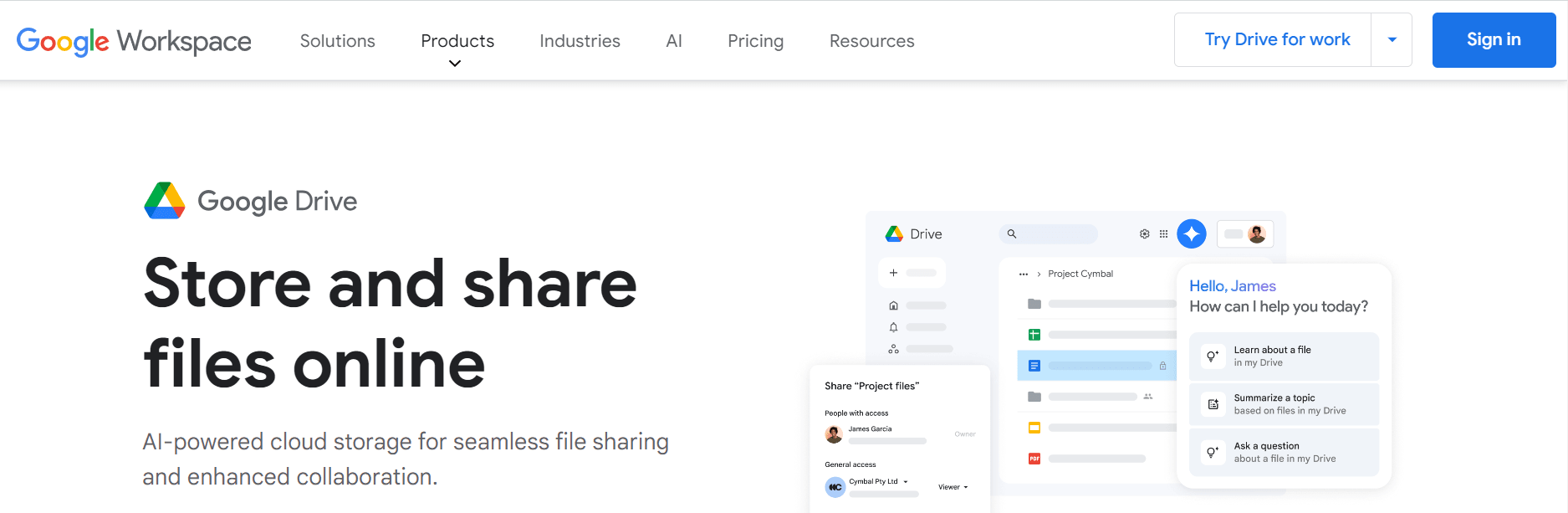Click the Project Cymbal breadcrumb
This screenshot has height=513, width=1568.
tap(1080, 274)
